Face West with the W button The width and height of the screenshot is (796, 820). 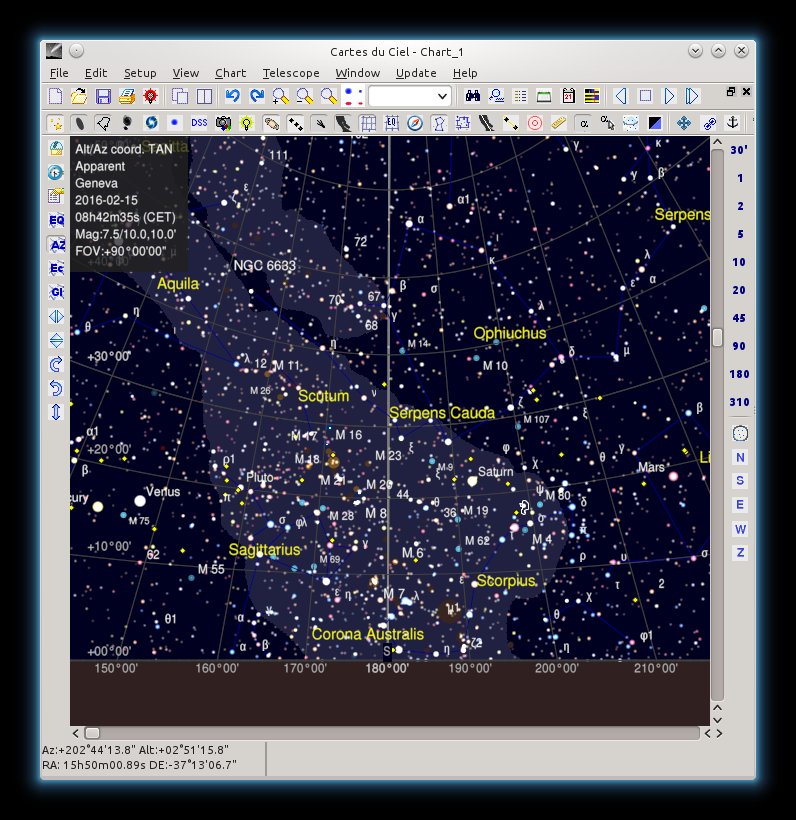pyautogui.click(x=740, y=529)
